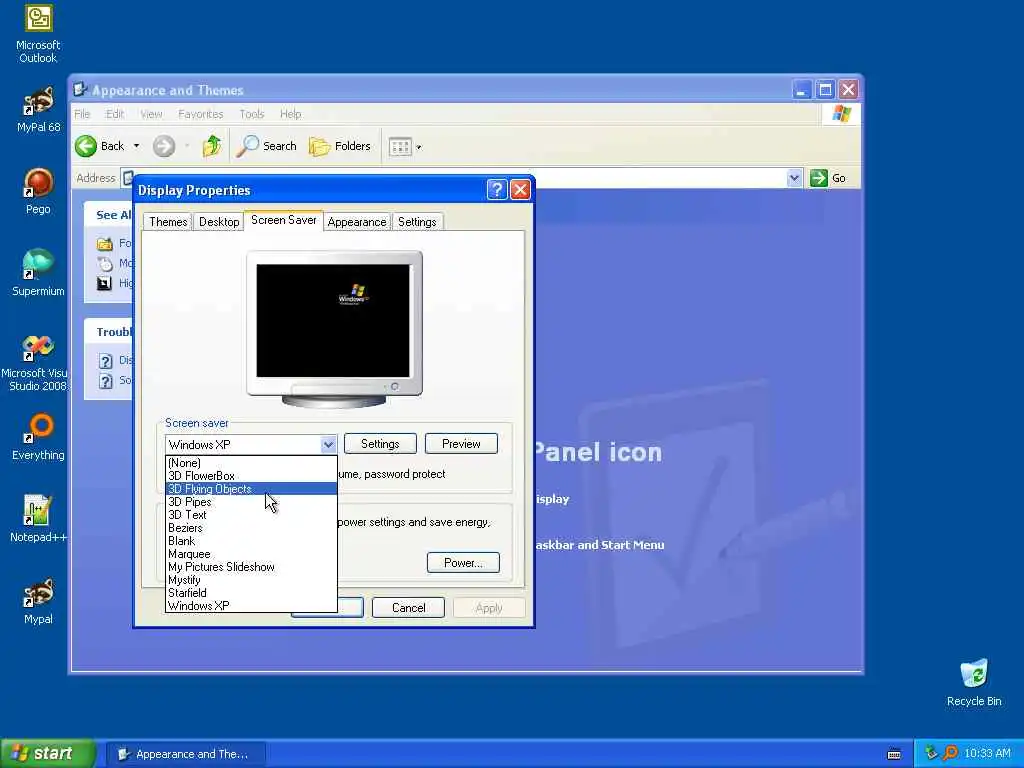The height and width of the screenshot is (768, 1024).
Task: Pick Windows XP in the list
Action: click(251, 606)
